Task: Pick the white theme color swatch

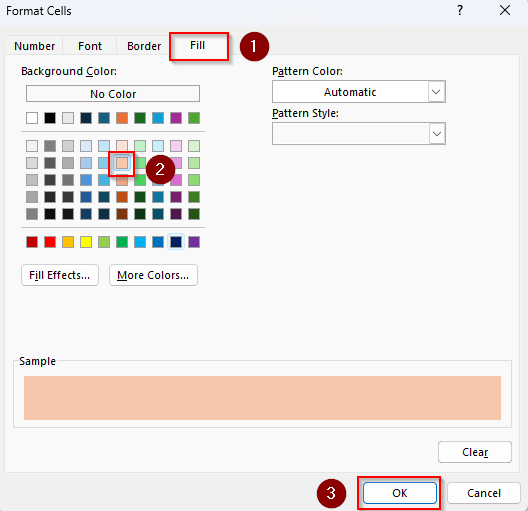Action: [32, 118]
